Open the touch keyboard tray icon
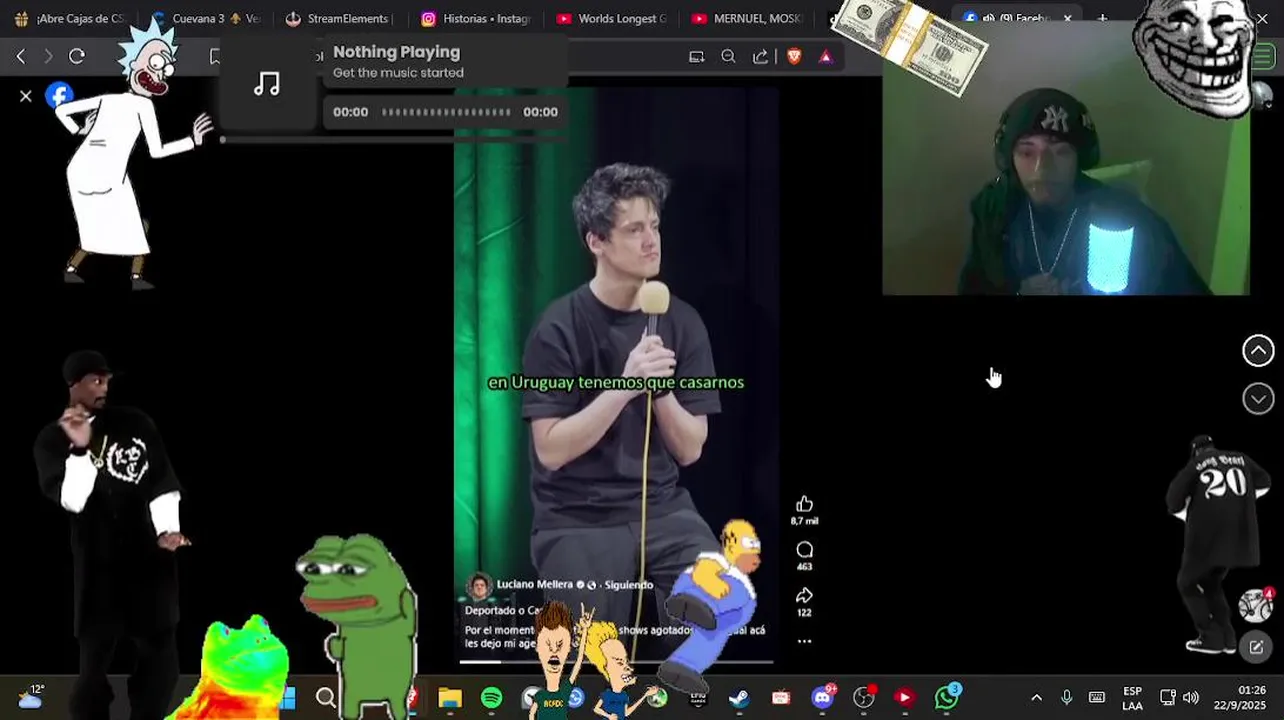The height and width of the screenshot is (720, 1284). 1097,698
